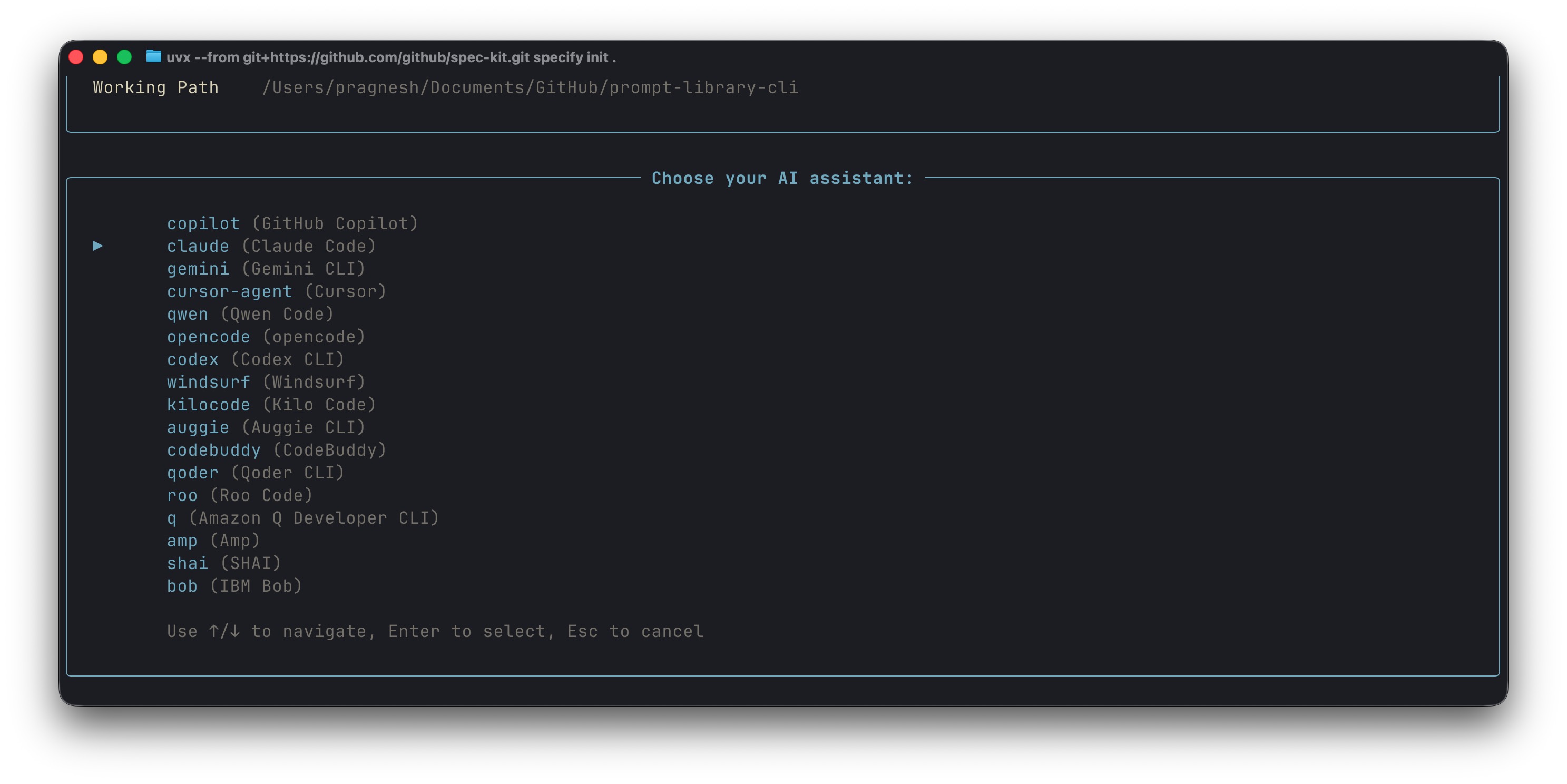
Task: Select auggie (Auggie CLI) option
Action: coord(266,427)
